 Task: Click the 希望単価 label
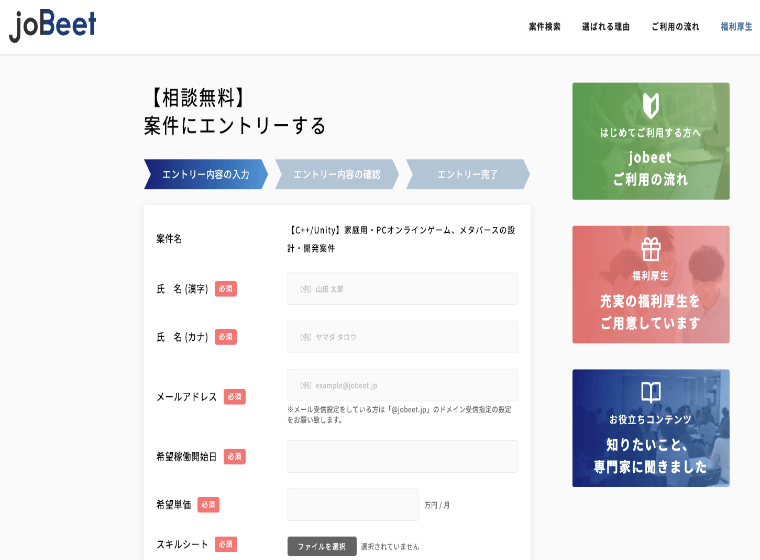174,505
